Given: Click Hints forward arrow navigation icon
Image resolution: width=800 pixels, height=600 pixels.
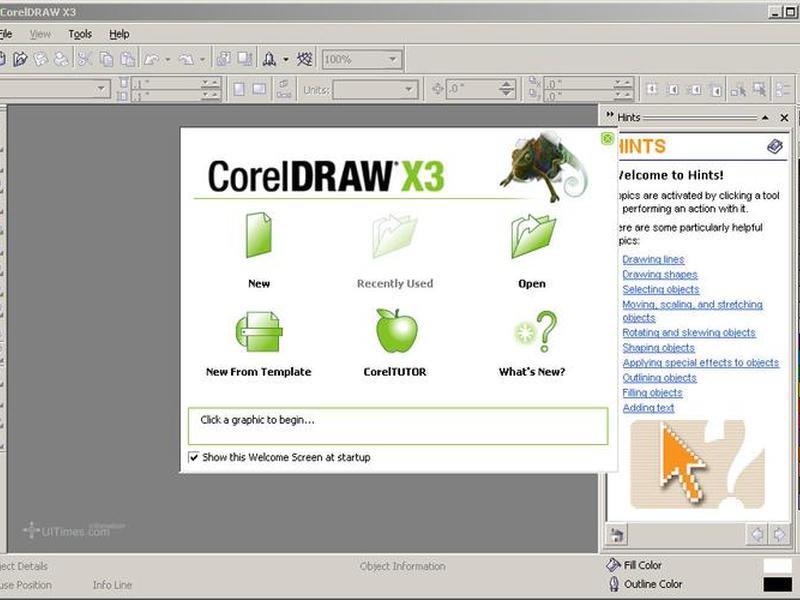Looking at the screenshot, I should pyautogui.click(x=779, y=534).
